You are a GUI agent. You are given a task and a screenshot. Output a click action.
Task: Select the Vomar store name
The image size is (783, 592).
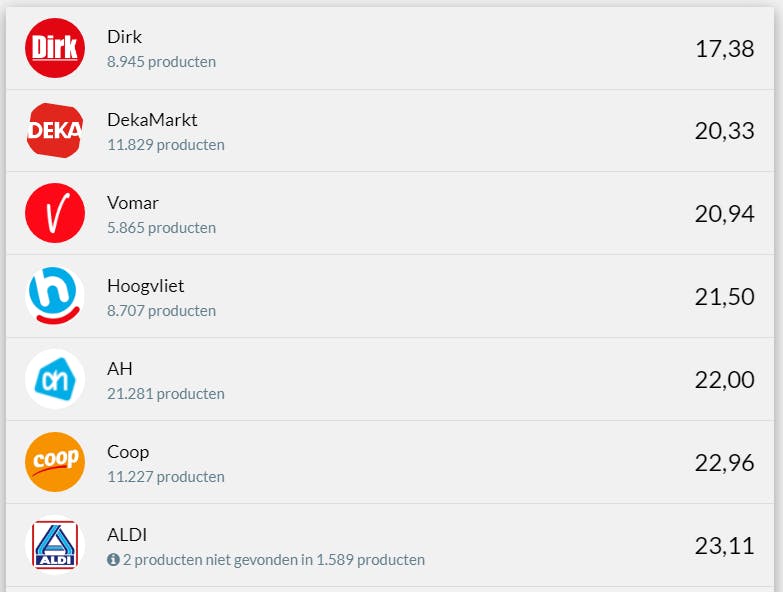click(133, 203)
